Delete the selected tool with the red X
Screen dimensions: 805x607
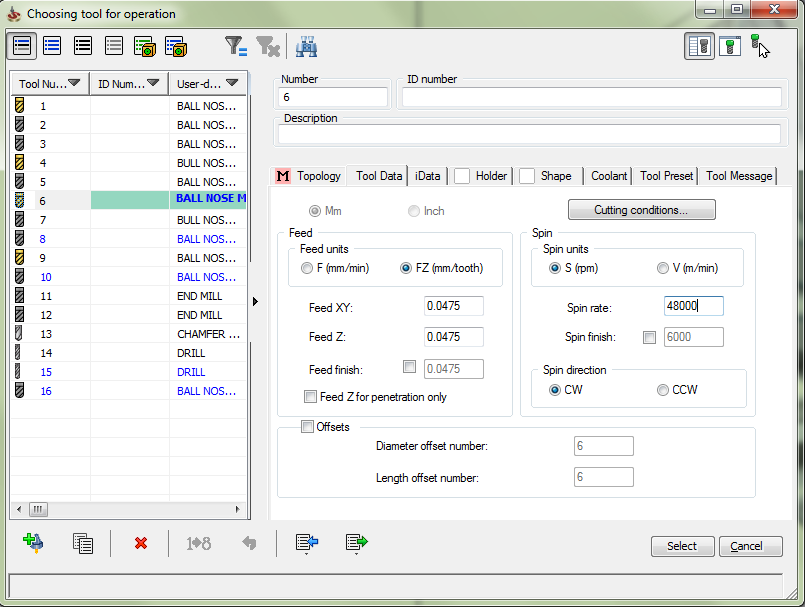point(141,543)
